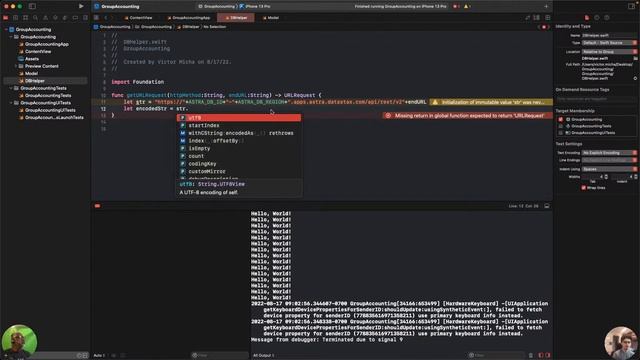Image resolution: width=640 pixels, height=360 pixels.
Task: Show the History inspector
Action: (597, 18)
